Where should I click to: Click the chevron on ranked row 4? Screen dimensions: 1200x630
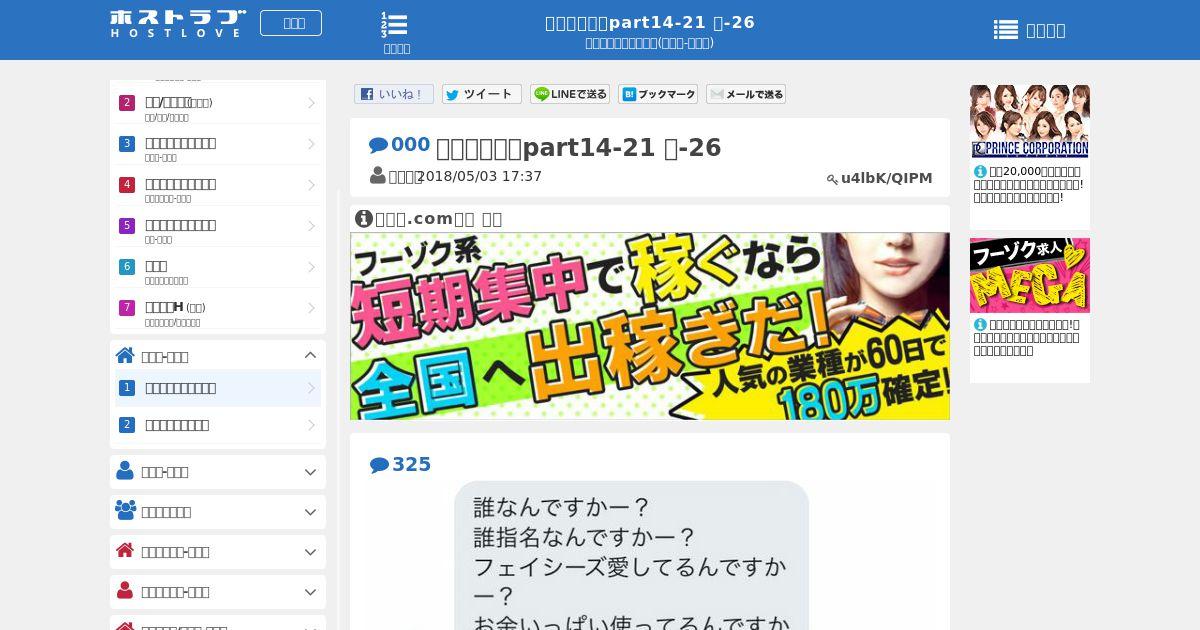(311, 185)
